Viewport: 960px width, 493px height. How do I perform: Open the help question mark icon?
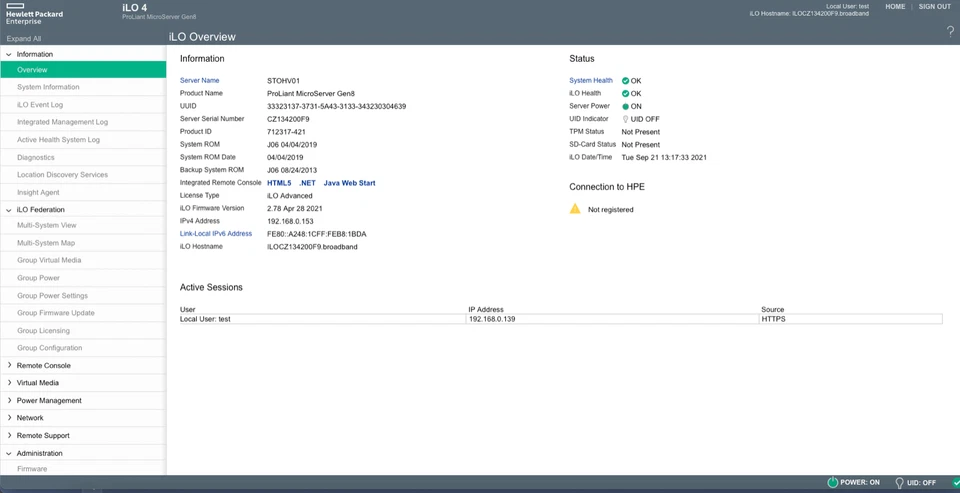tap(950, 32)
